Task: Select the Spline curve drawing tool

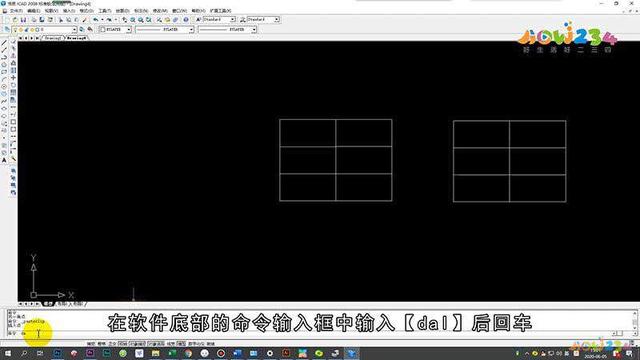Action: (x=4, y=102)
